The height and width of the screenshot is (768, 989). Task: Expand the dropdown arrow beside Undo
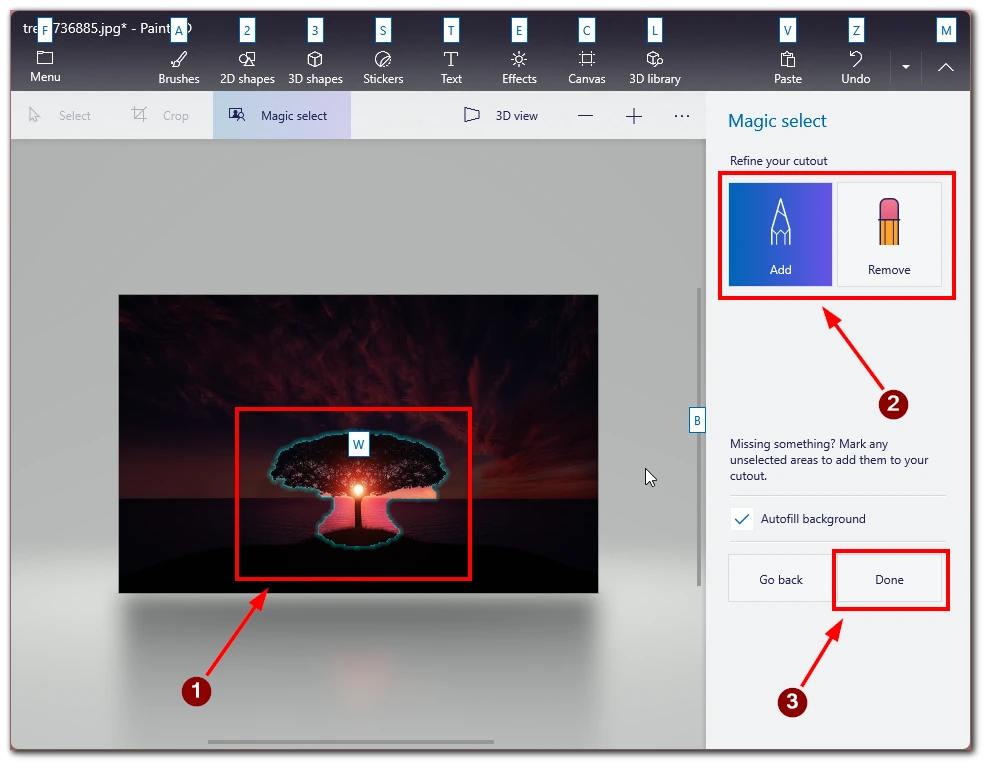(x=906, y=67)
